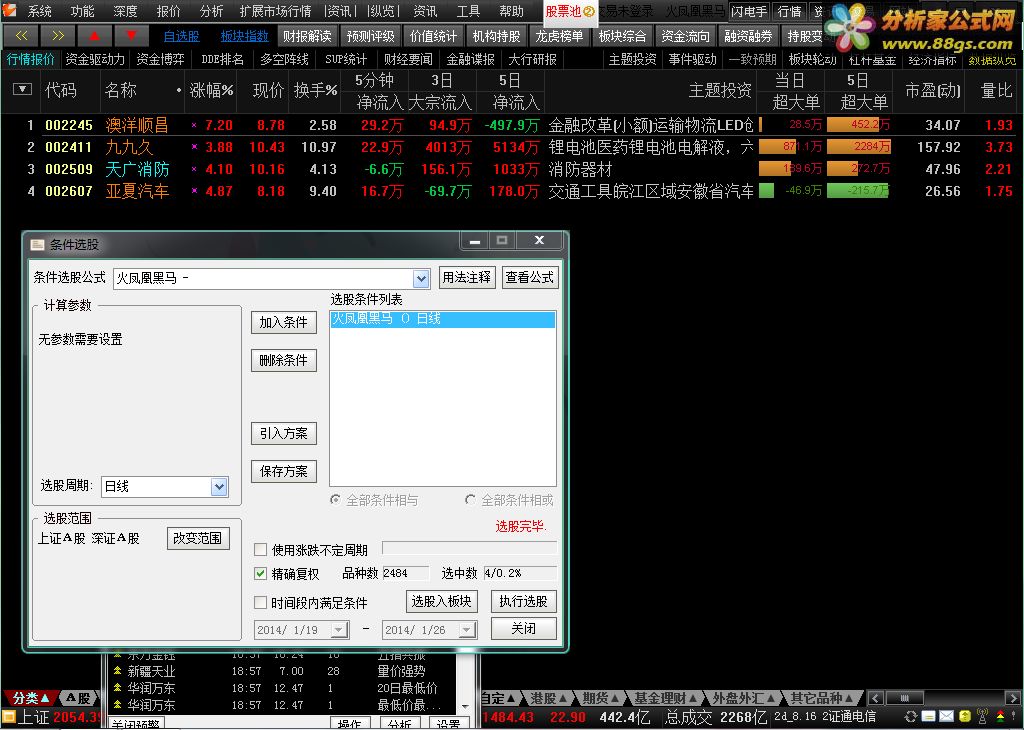
Task: Click the gold coin icon in status bar
Action: click(x=965, y=717)
